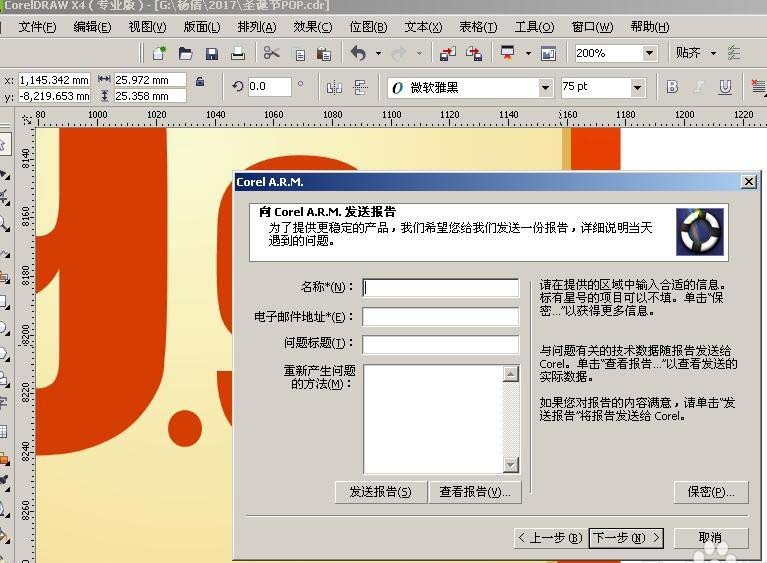
Task: Click the Import icon
Action: 448,53
